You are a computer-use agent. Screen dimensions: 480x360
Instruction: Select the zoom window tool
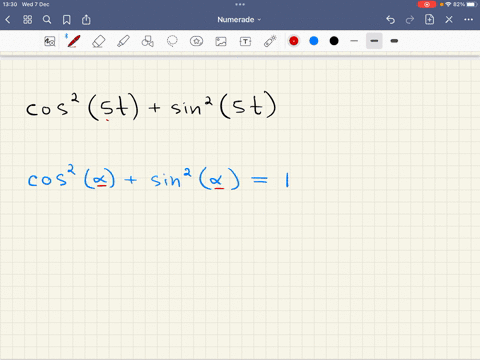tap(50, 41)
